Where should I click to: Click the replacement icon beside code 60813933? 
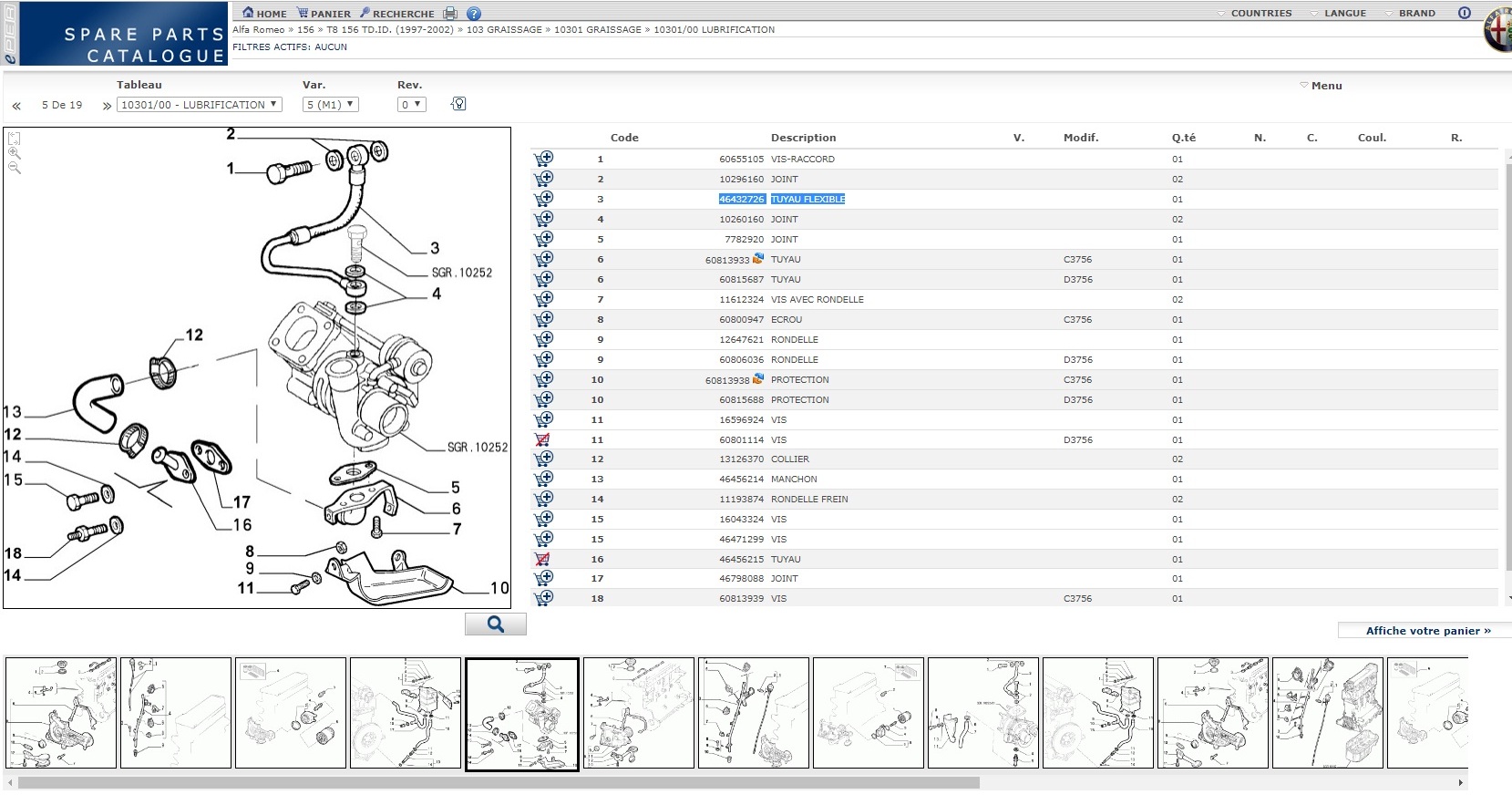tap(758, 259)
